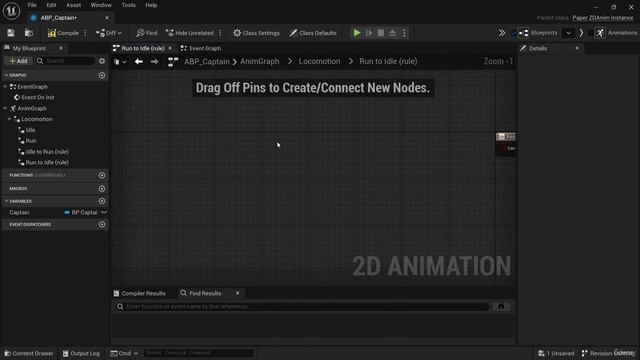Switch to Animations mode
Image resolution: width=640 pixels, height=360 pixels.
616,33
